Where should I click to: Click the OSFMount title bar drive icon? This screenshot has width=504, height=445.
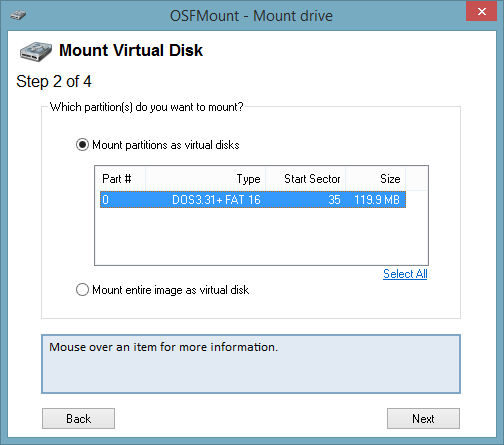tap(18, 15)
